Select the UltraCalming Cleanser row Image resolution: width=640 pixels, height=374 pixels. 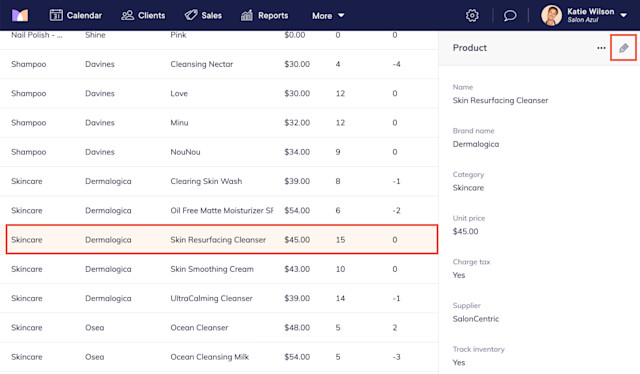tap(219, 298)
